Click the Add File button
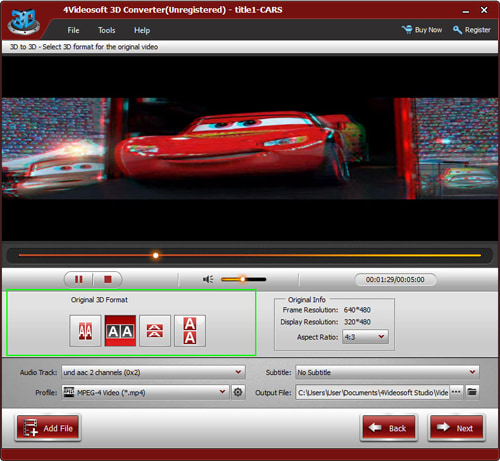Image resolution: width=500 pixels, height=461 pixels. [48, 428]
